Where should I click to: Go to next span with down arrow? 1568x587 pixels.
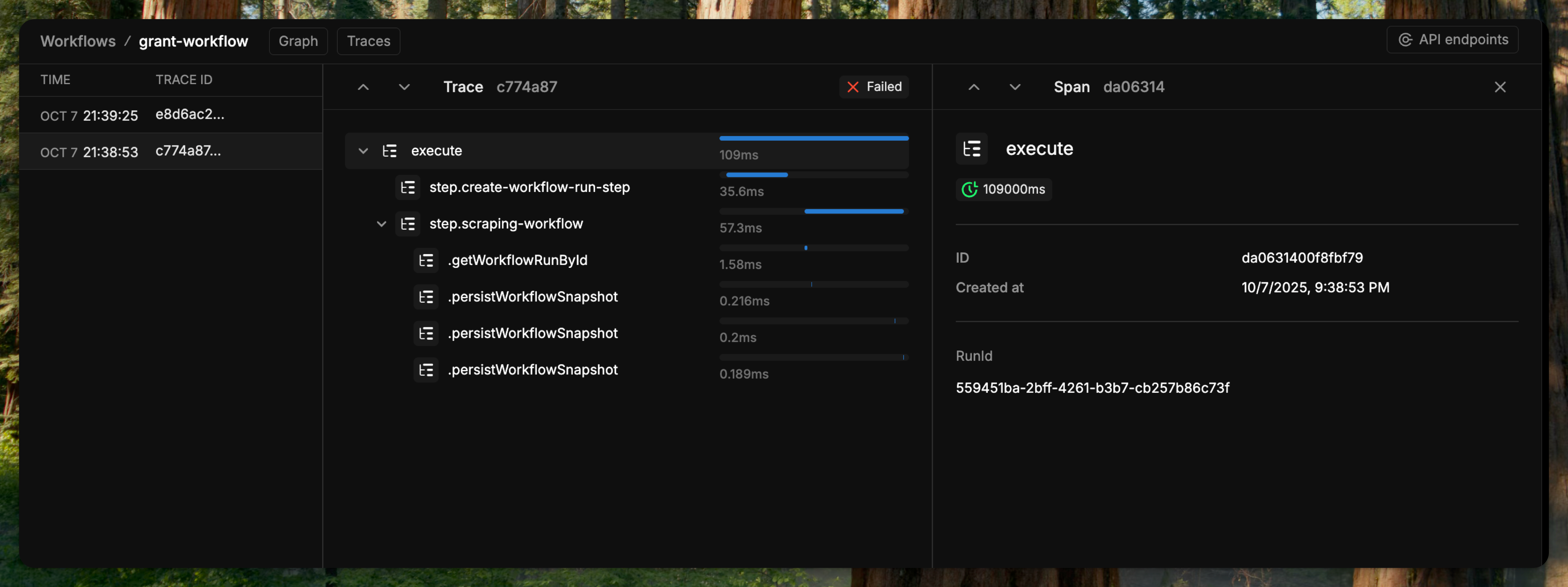coord(1014,87)
